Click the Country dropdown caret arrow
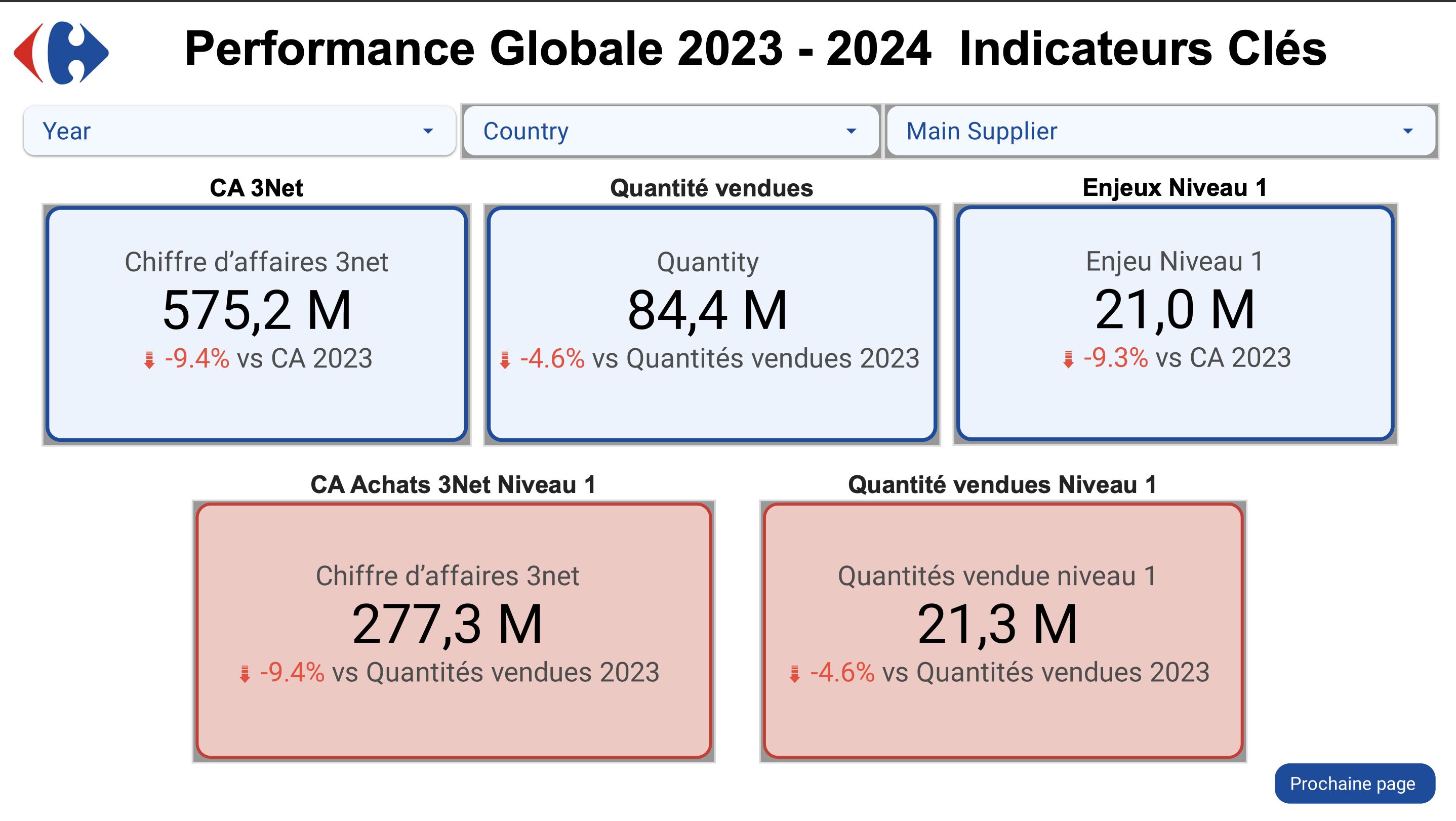 click(x=851, y=131)
